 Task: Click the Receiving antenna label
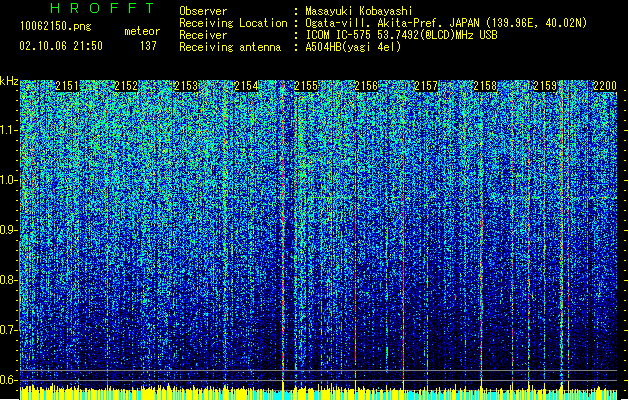(230, 47)
